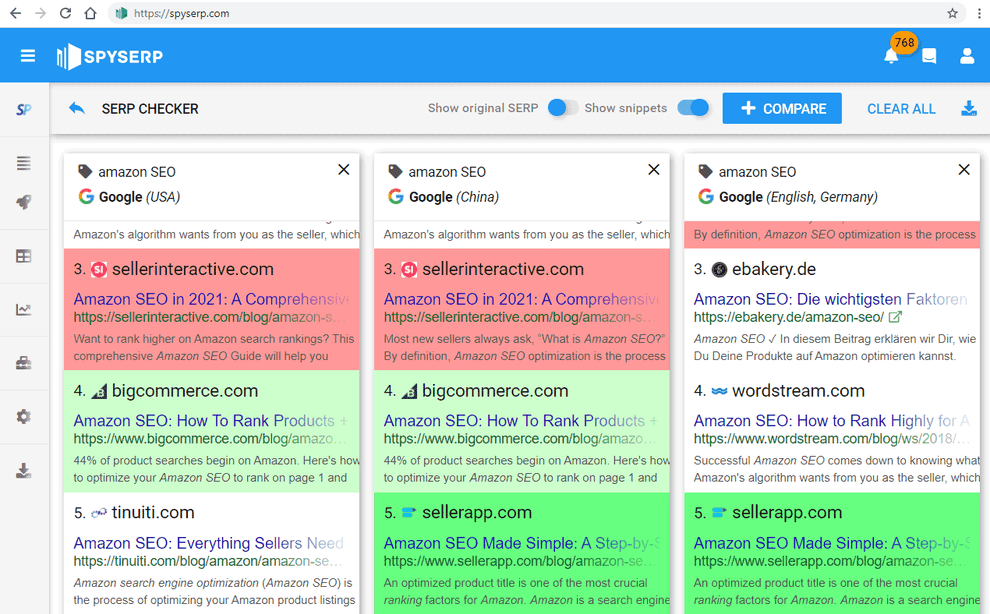Close the Google China results column
The image size is (990, 614).
(653, 169)
